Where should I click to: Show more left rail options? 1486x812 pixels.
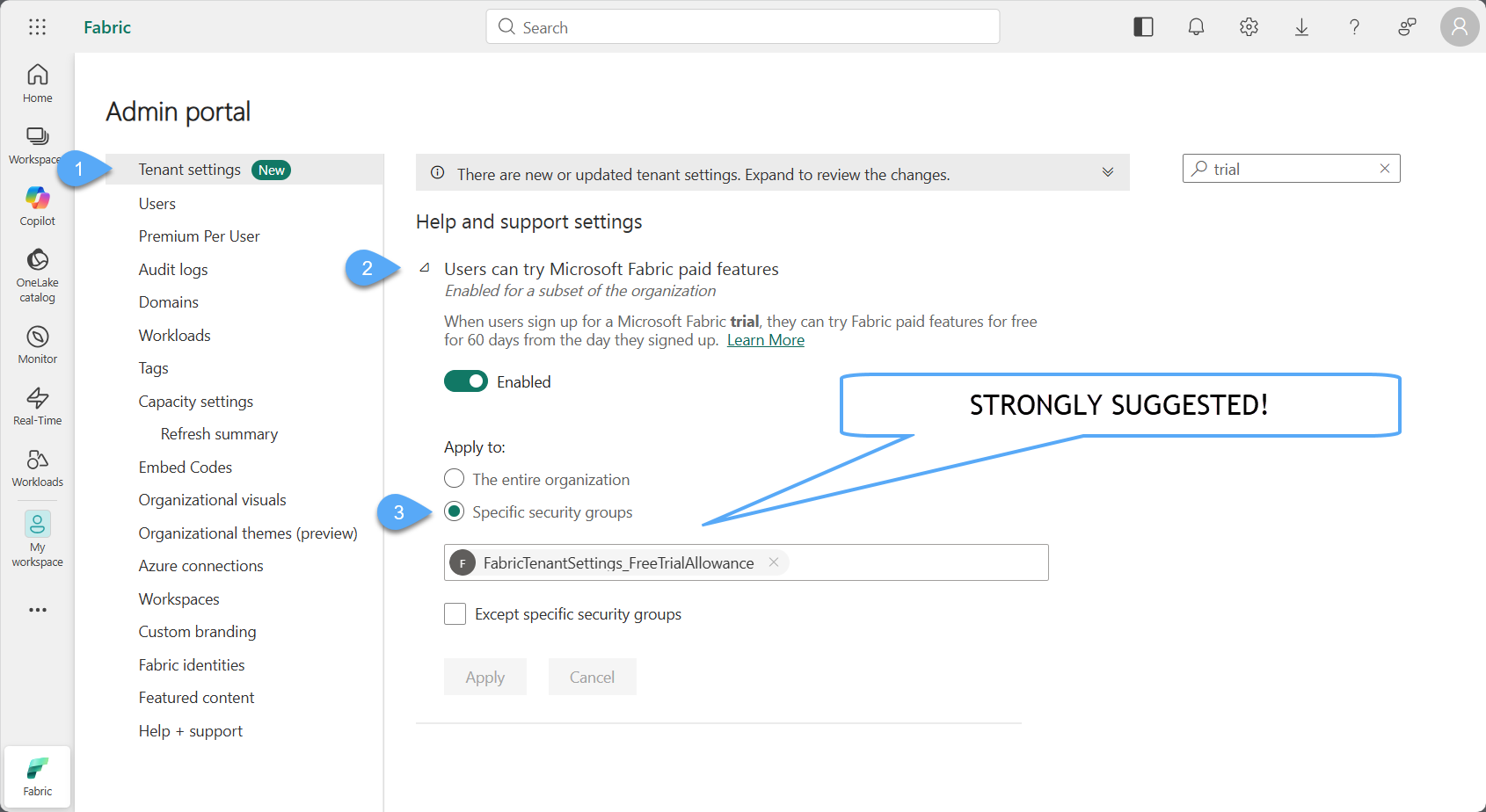click(37, 610)
